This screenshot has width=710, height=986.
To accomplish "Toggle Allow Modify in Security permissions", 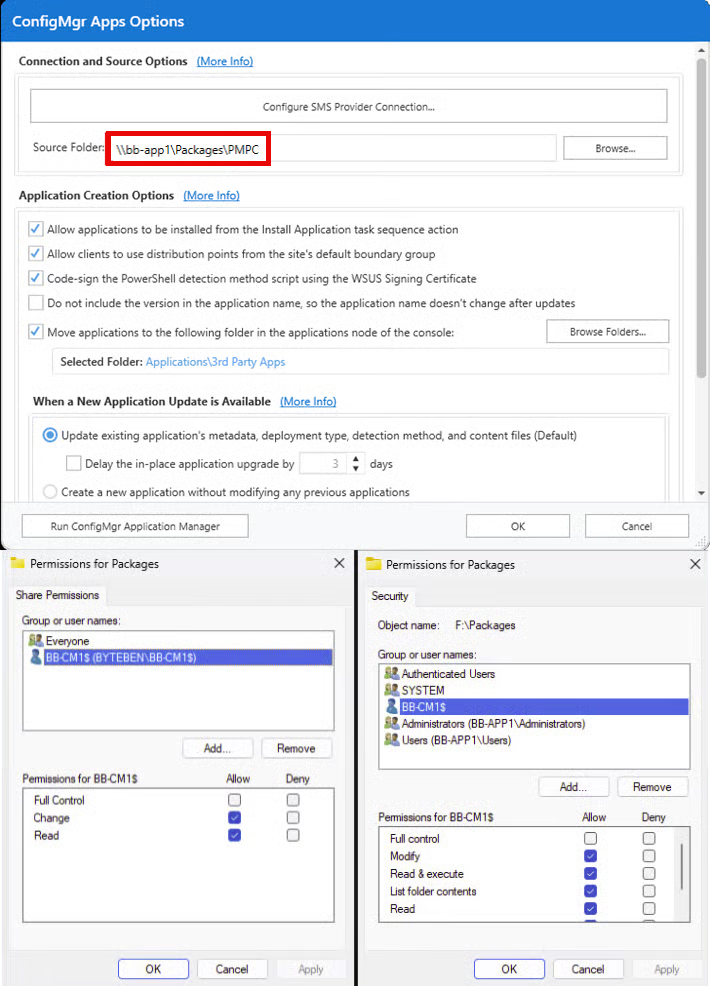I will [x=591, y=856].
